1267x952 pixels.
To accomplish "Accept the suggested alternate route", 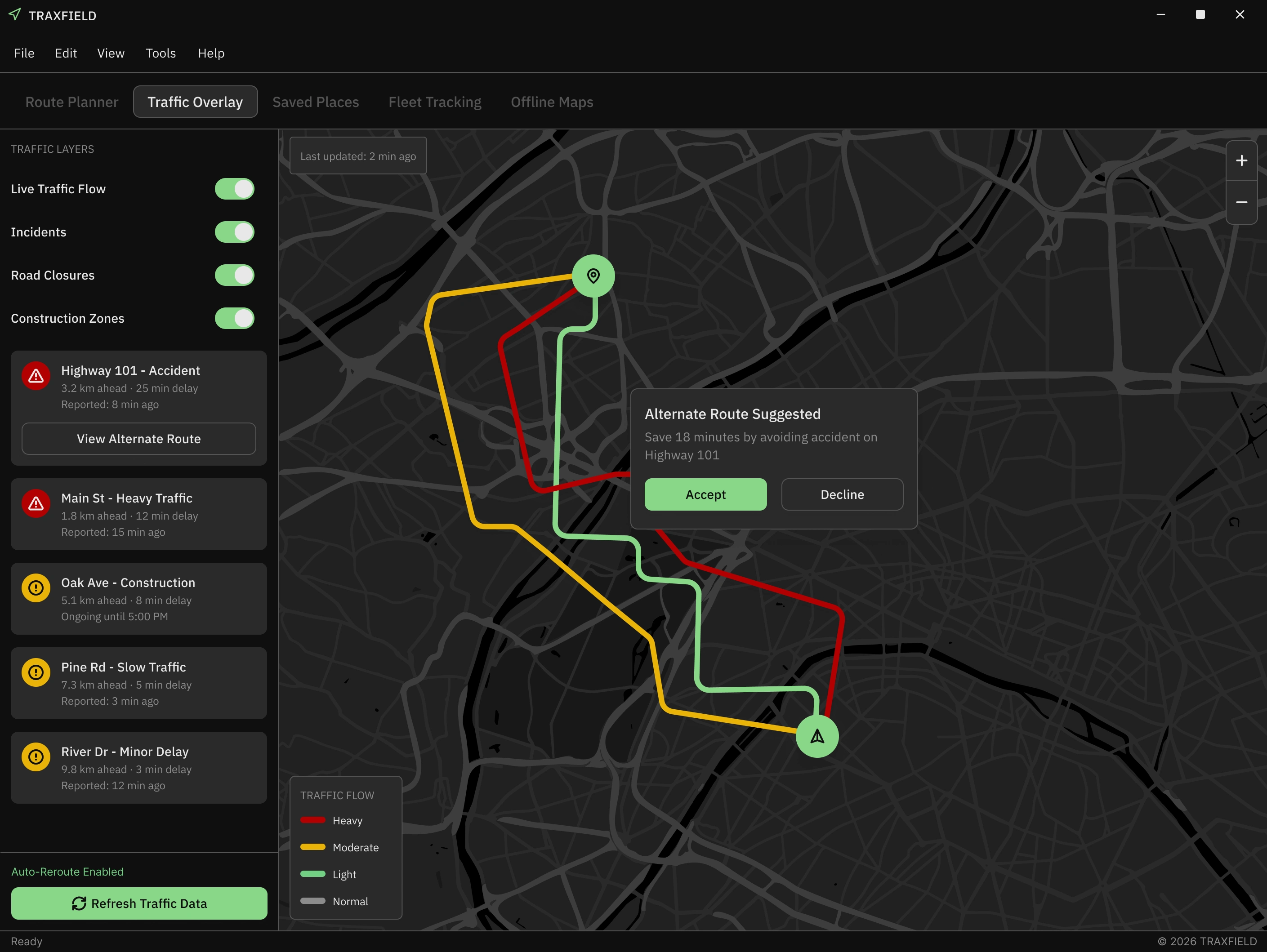I will click(x=705, y=494).
